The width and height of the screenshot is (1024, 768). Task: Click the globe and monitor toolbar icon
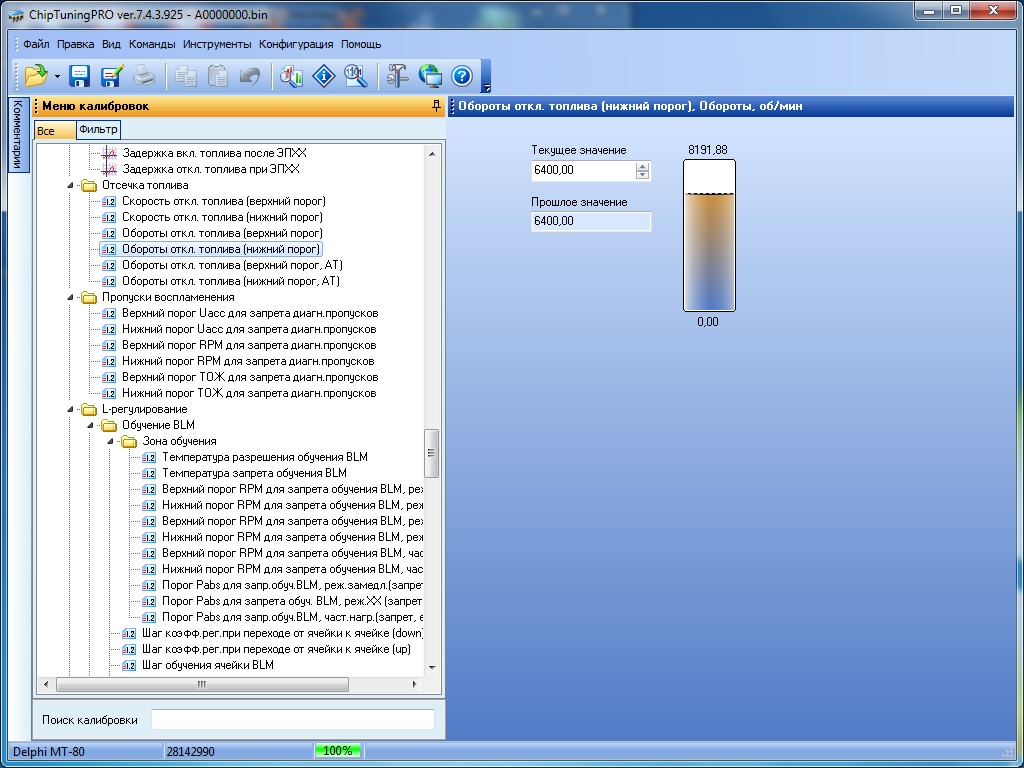[430, 76]
